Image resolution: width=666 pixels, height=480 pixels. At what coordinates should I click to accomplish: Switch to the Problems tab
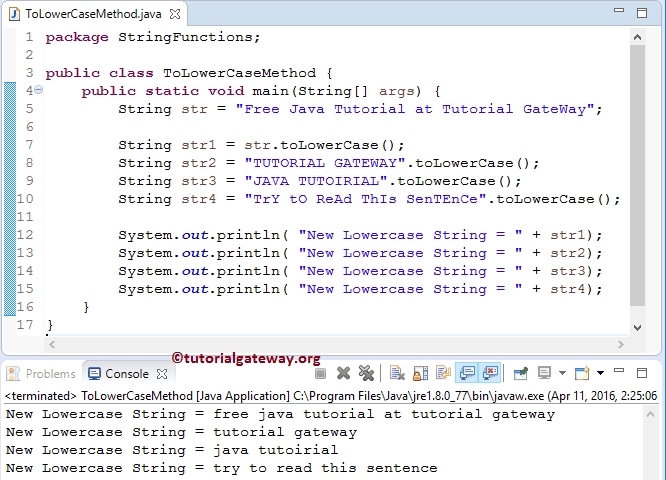[42, 373]
